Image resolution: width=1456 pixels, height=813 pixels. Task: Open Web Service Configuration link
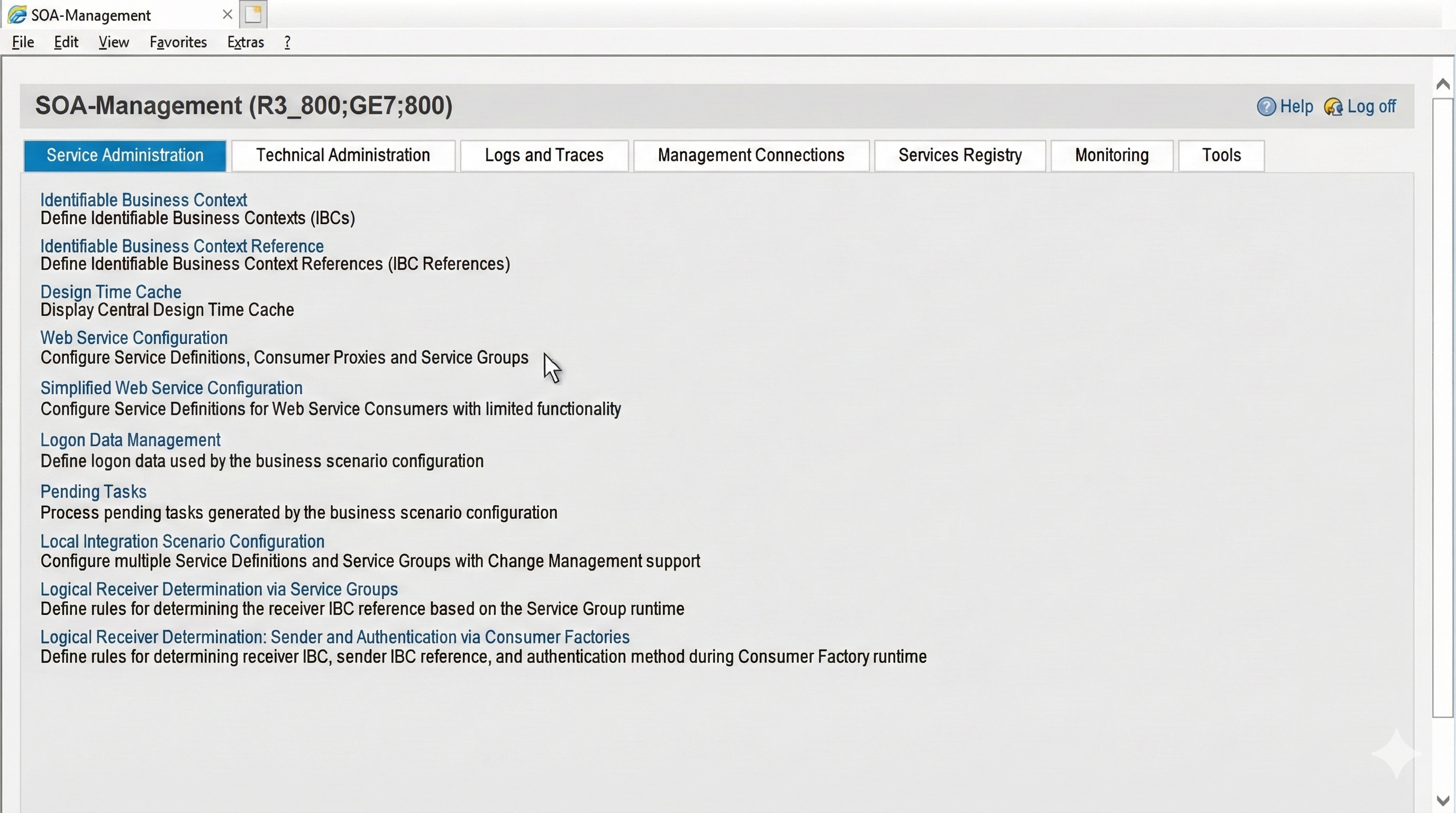(x=134, y=338)
